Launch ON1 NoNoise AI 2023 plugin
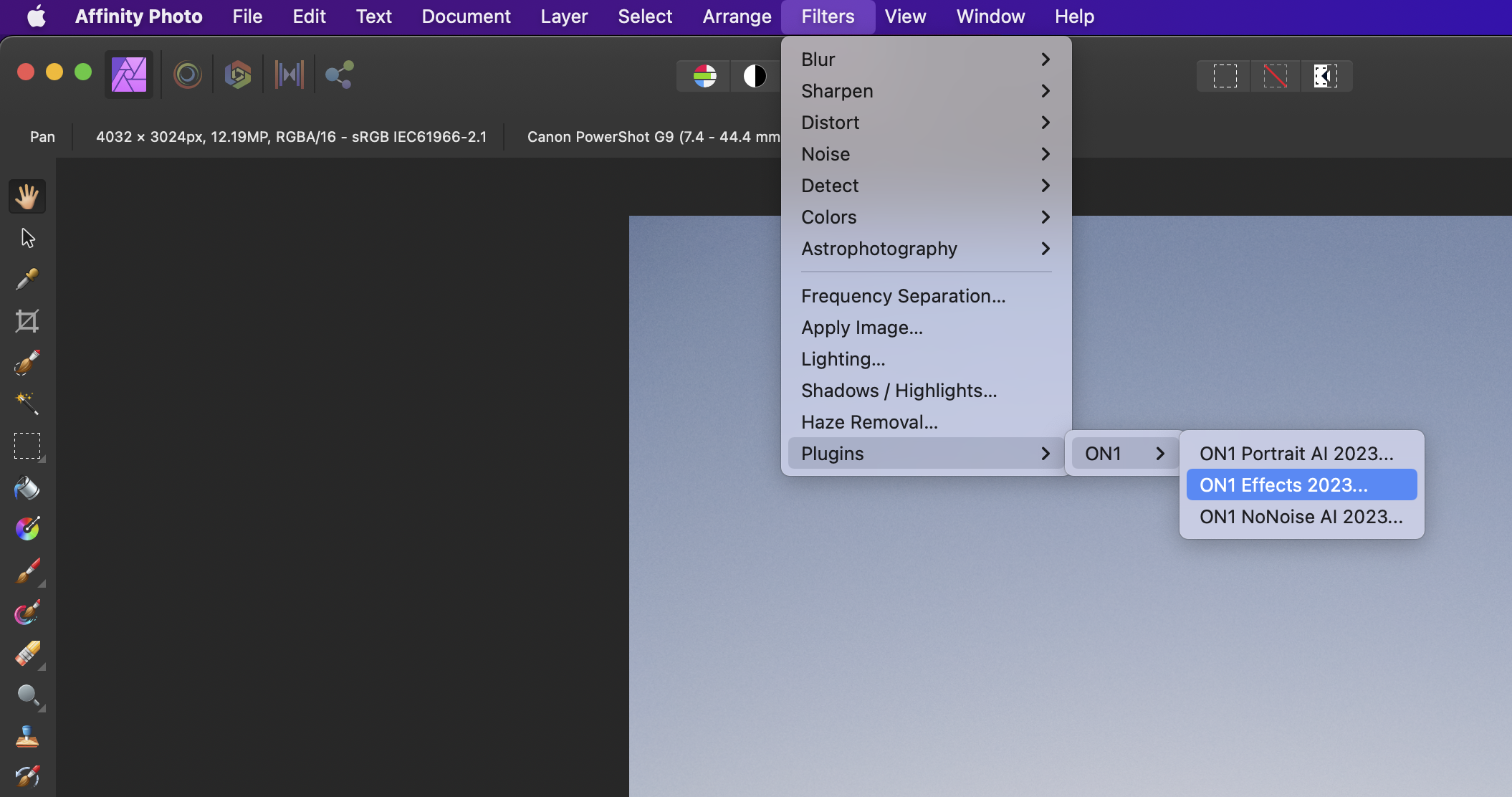 coord(1302,517)
